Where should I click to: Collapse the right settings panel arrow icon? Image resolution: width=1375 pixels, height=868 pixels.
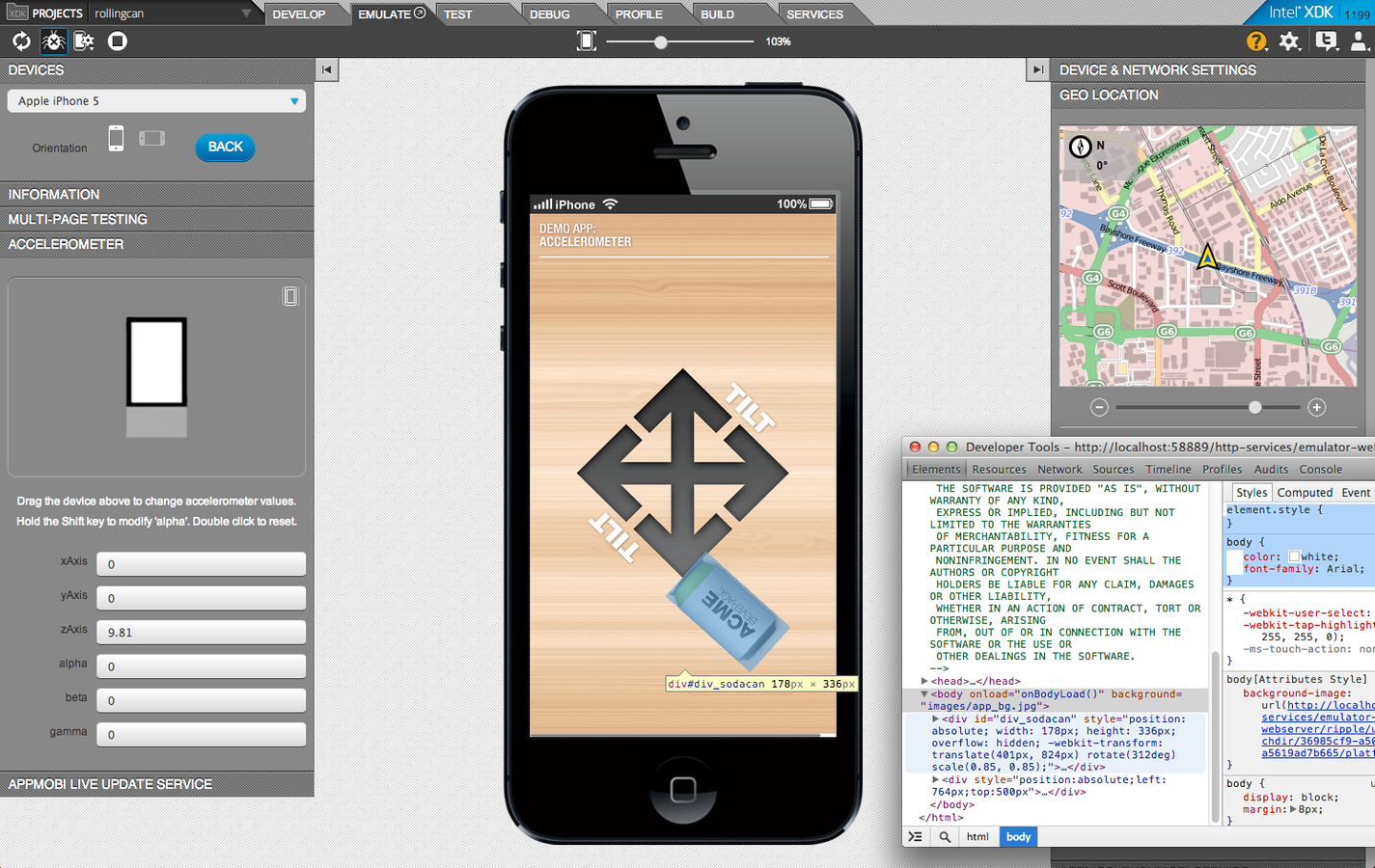point(1038,69)
